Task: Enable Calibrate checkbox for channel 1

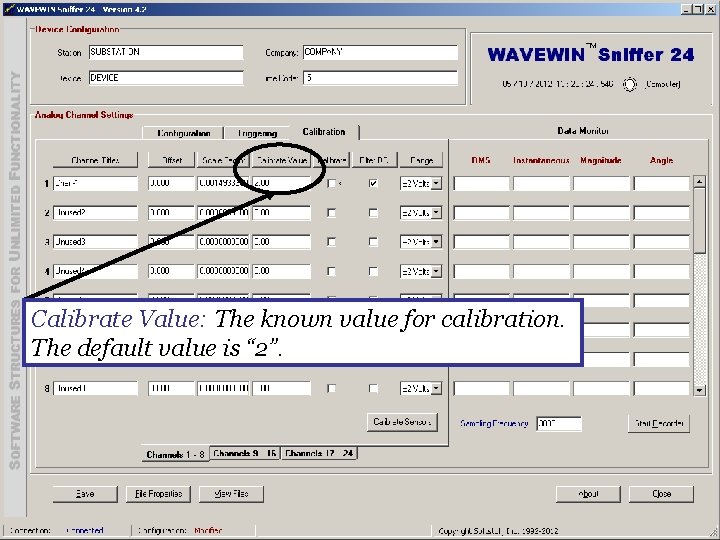Action: [332, 183]
